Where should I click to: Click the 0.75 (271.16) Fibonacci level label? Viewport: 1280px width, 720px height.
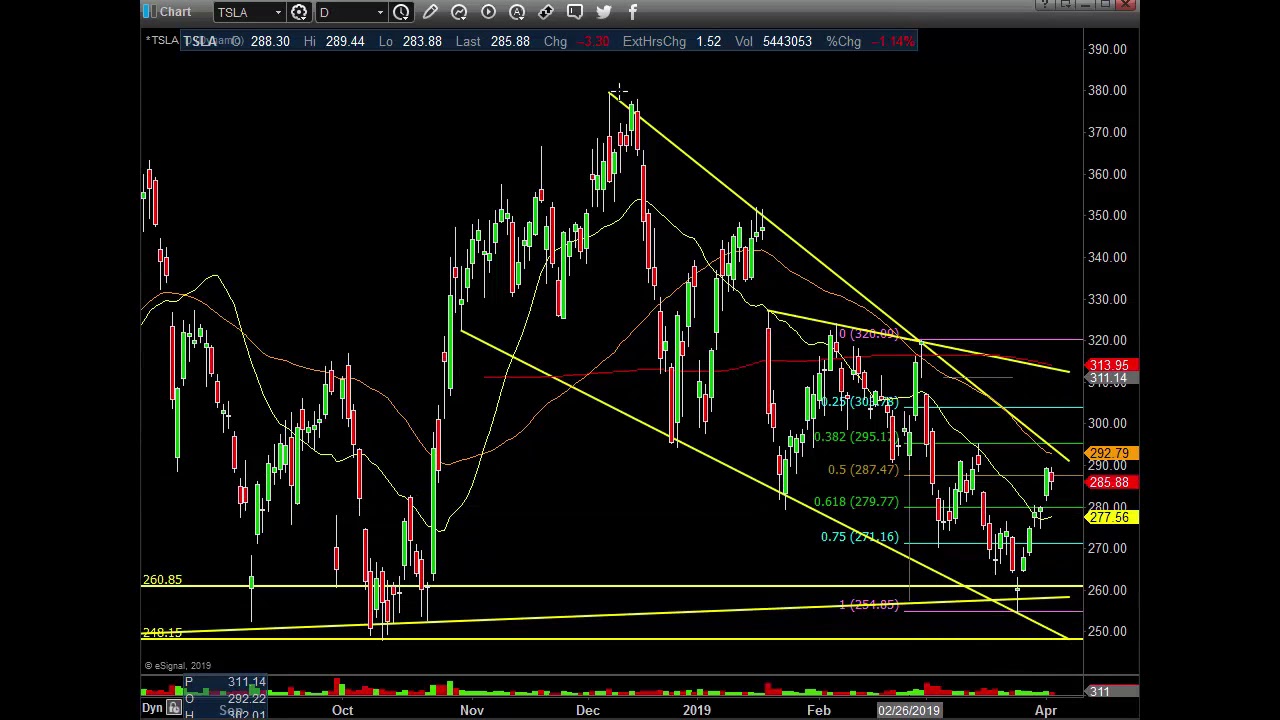[859, 536]
